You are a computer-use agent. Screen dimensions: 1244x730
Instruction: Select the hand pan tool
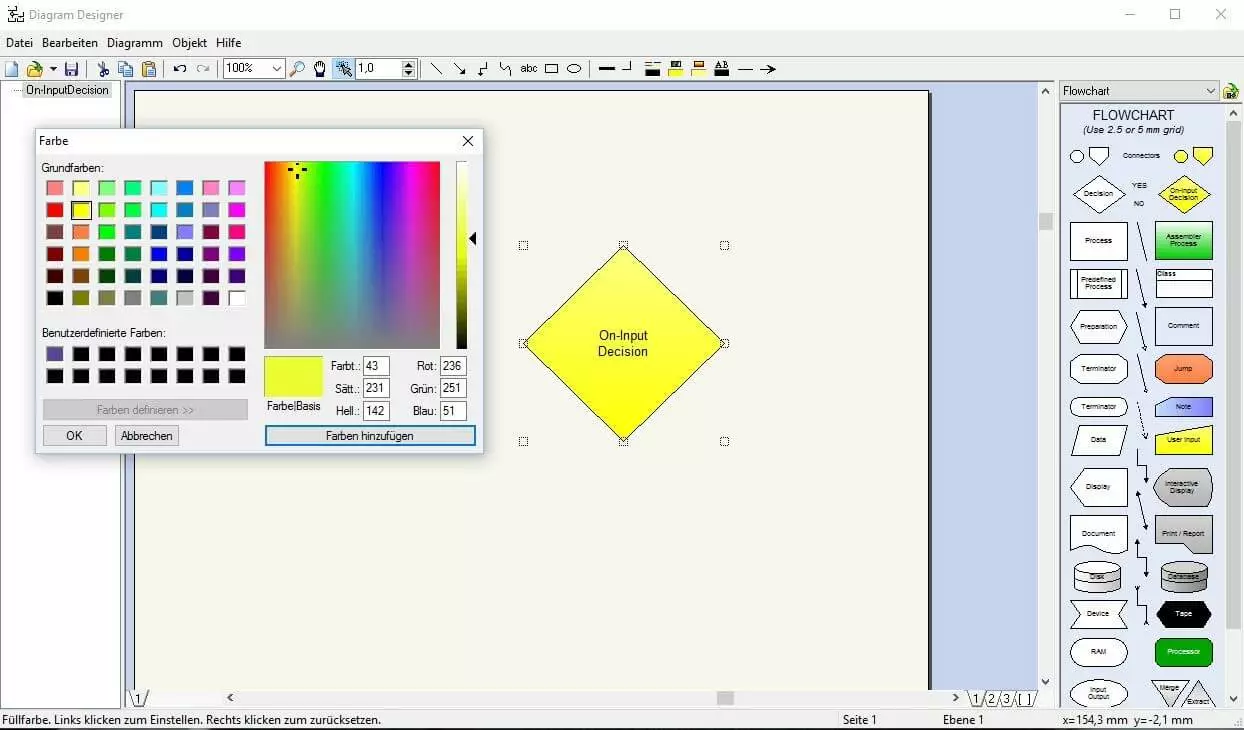point(320,69)
